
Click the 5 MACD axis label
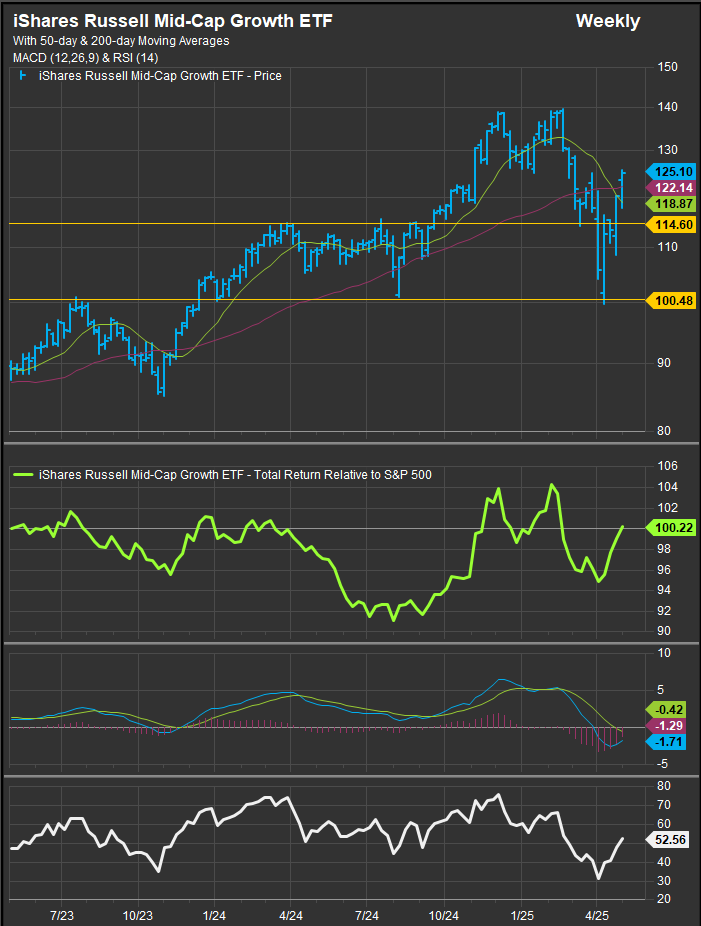(661, 690)
